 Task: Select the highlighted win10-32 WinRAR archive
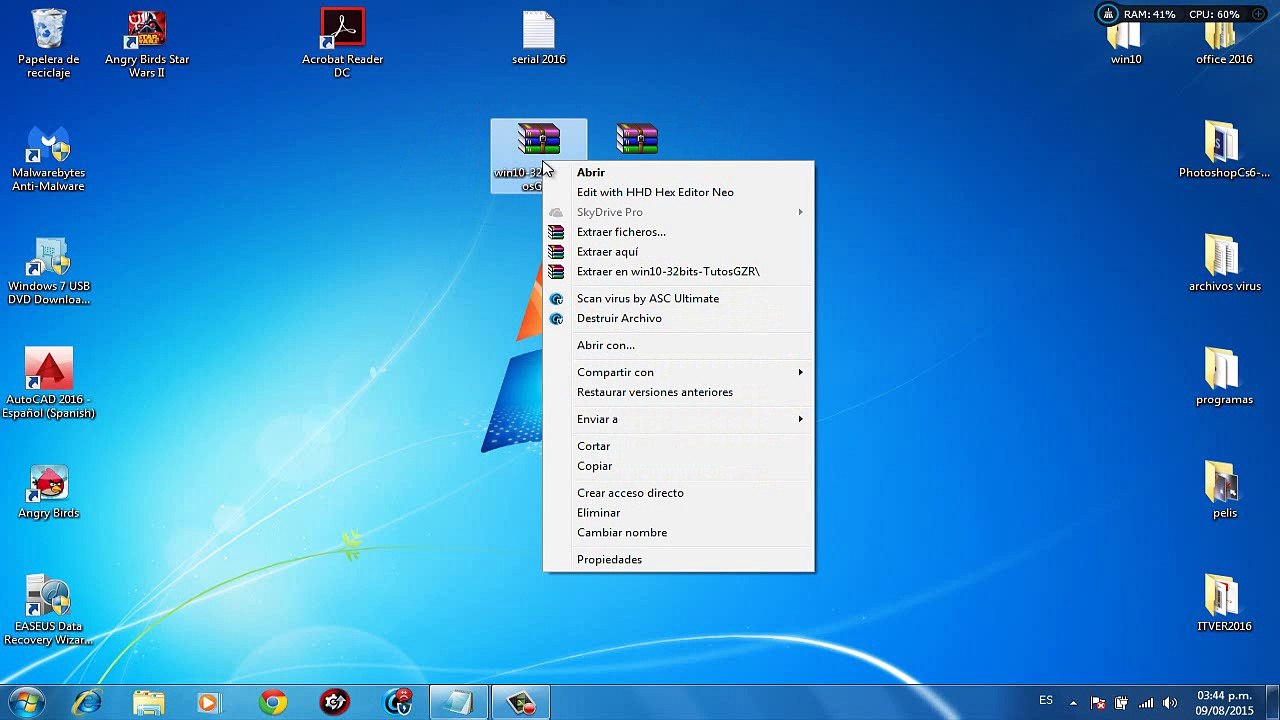(x=538, y=156)
